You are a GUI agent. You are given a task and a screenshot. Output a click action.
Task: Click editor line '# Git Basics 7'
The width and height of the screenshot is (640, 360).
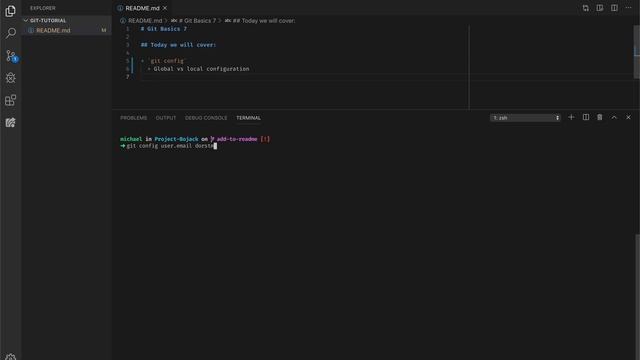click(x=164, y=29)
